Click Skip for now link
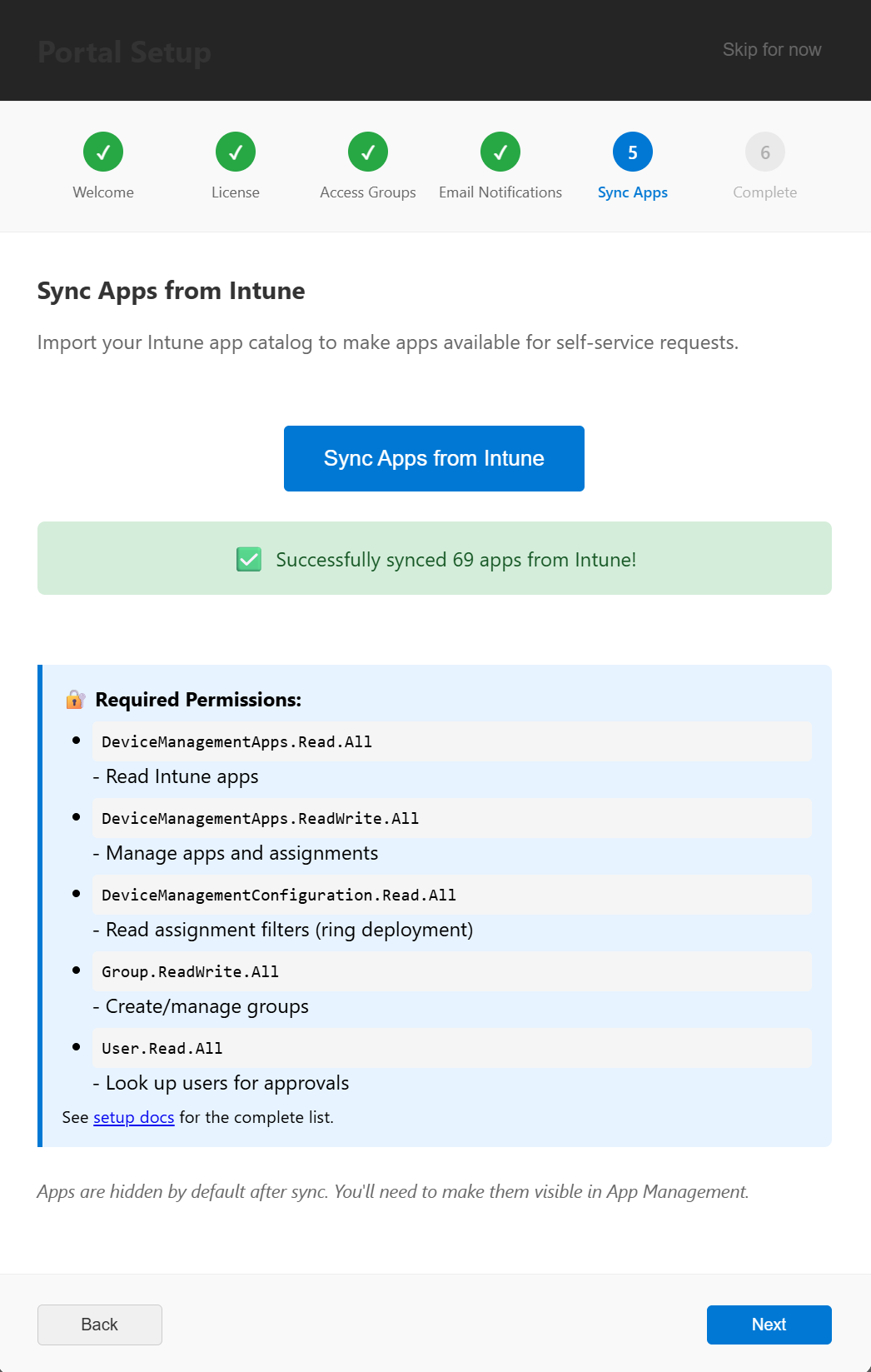871x1372 pixels. (772, 50)
